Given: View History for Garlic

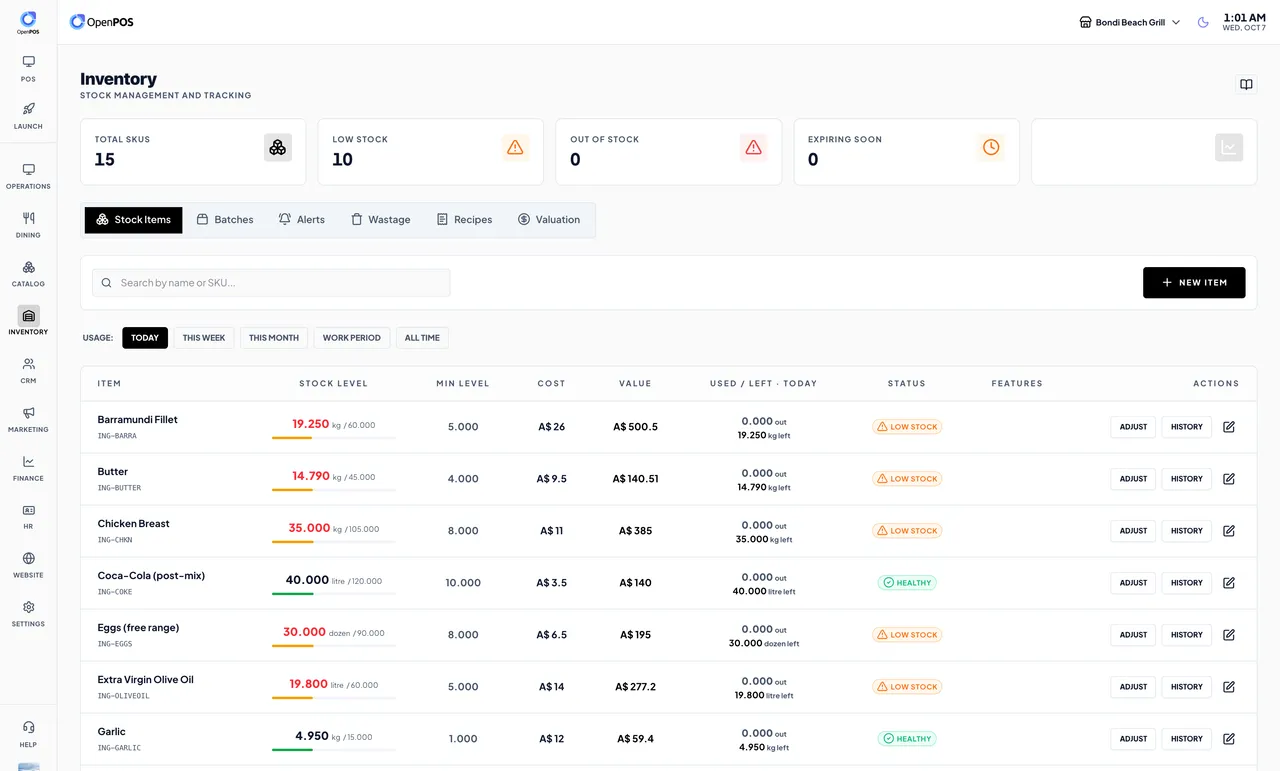Looking at the screenshot, I should point(1187,739).
